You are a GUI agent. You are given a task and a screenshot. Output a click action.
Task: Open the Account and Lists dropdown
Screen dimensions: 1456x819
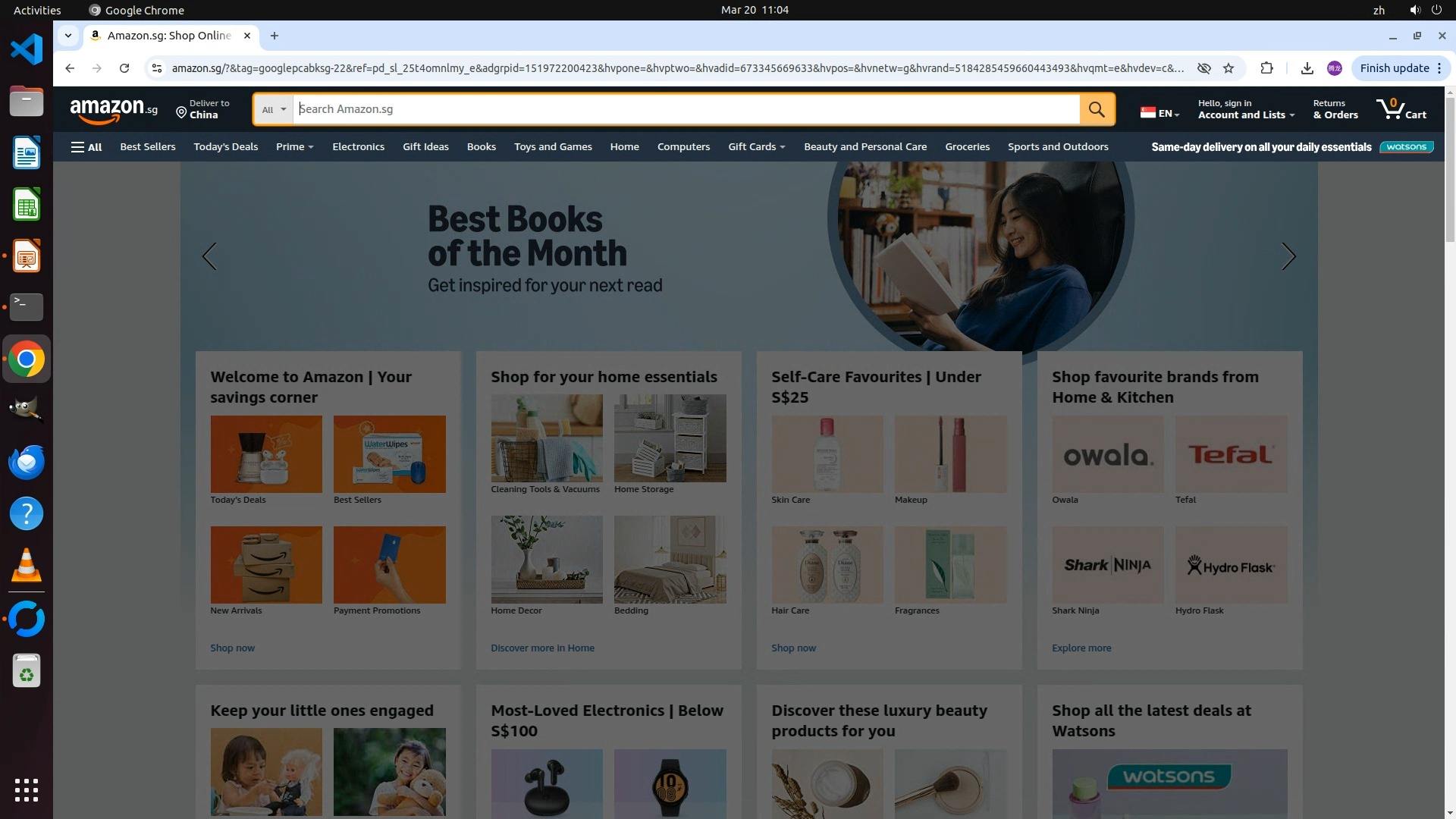[1246, 109]
